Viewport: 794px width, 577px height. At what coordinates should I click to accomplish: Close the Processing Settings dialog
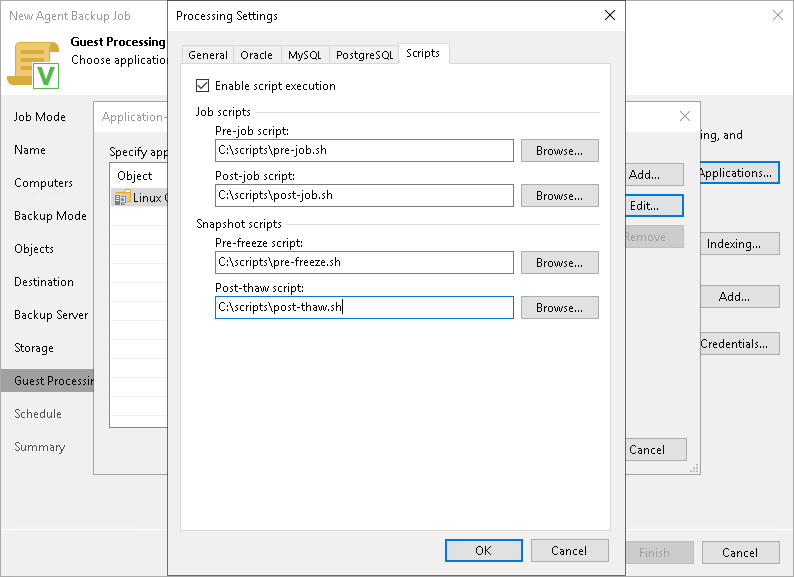610,15
